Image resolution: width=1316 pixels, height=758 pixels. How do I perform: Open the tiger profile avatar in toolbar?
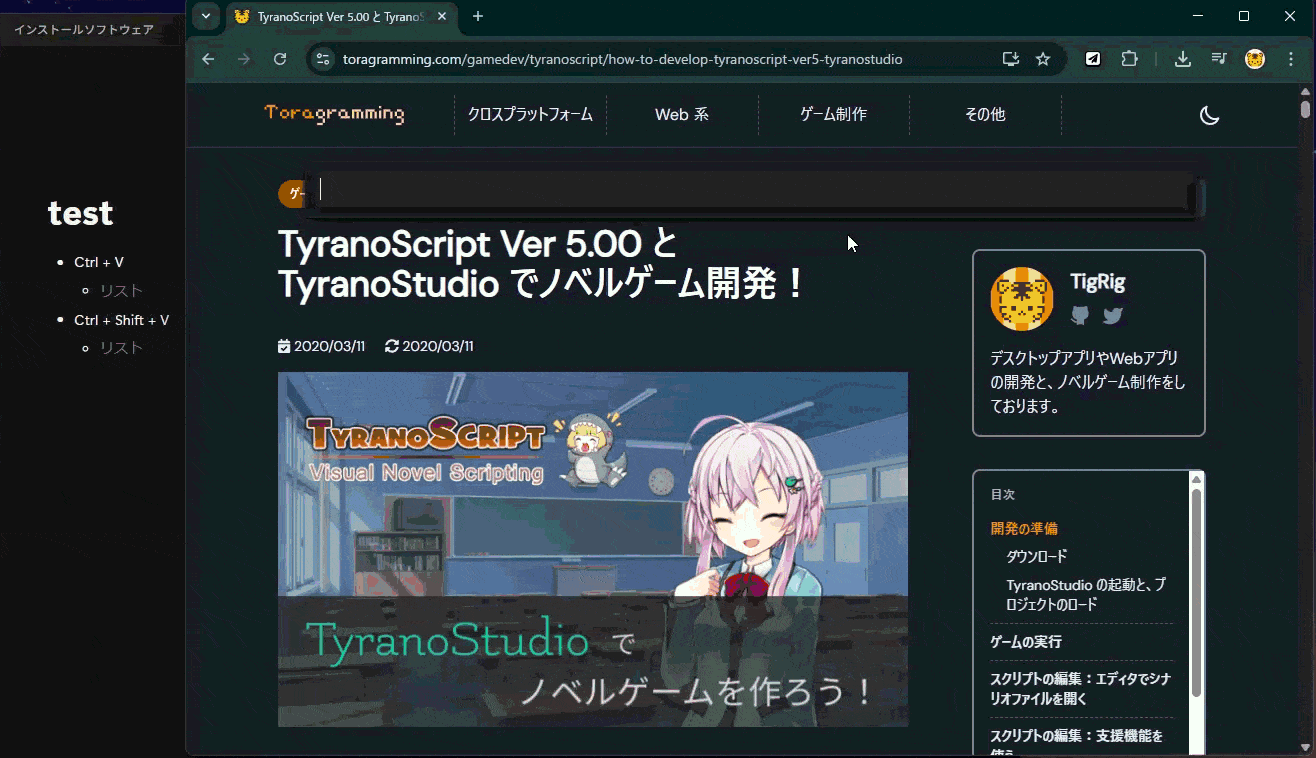1255,59
